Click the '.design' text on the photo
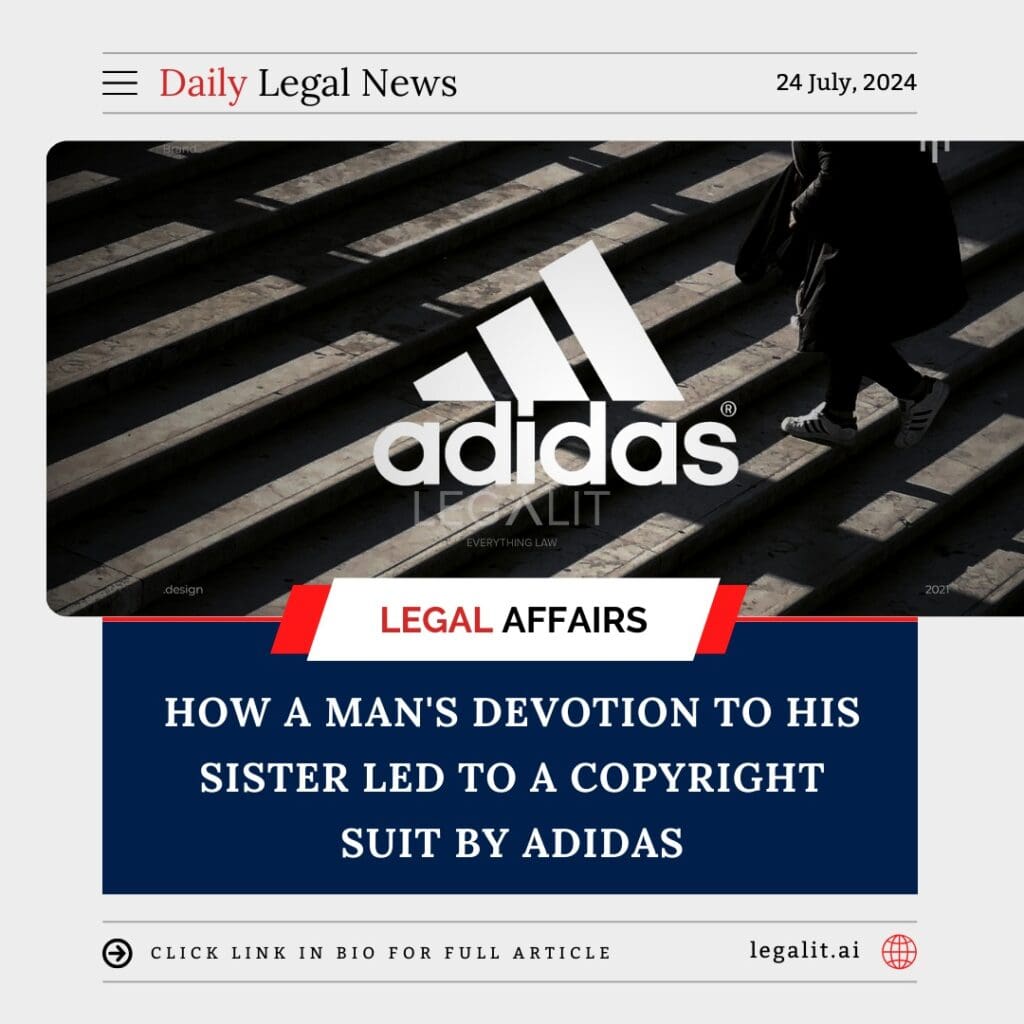1024x1024 pixels. [184, 589]
